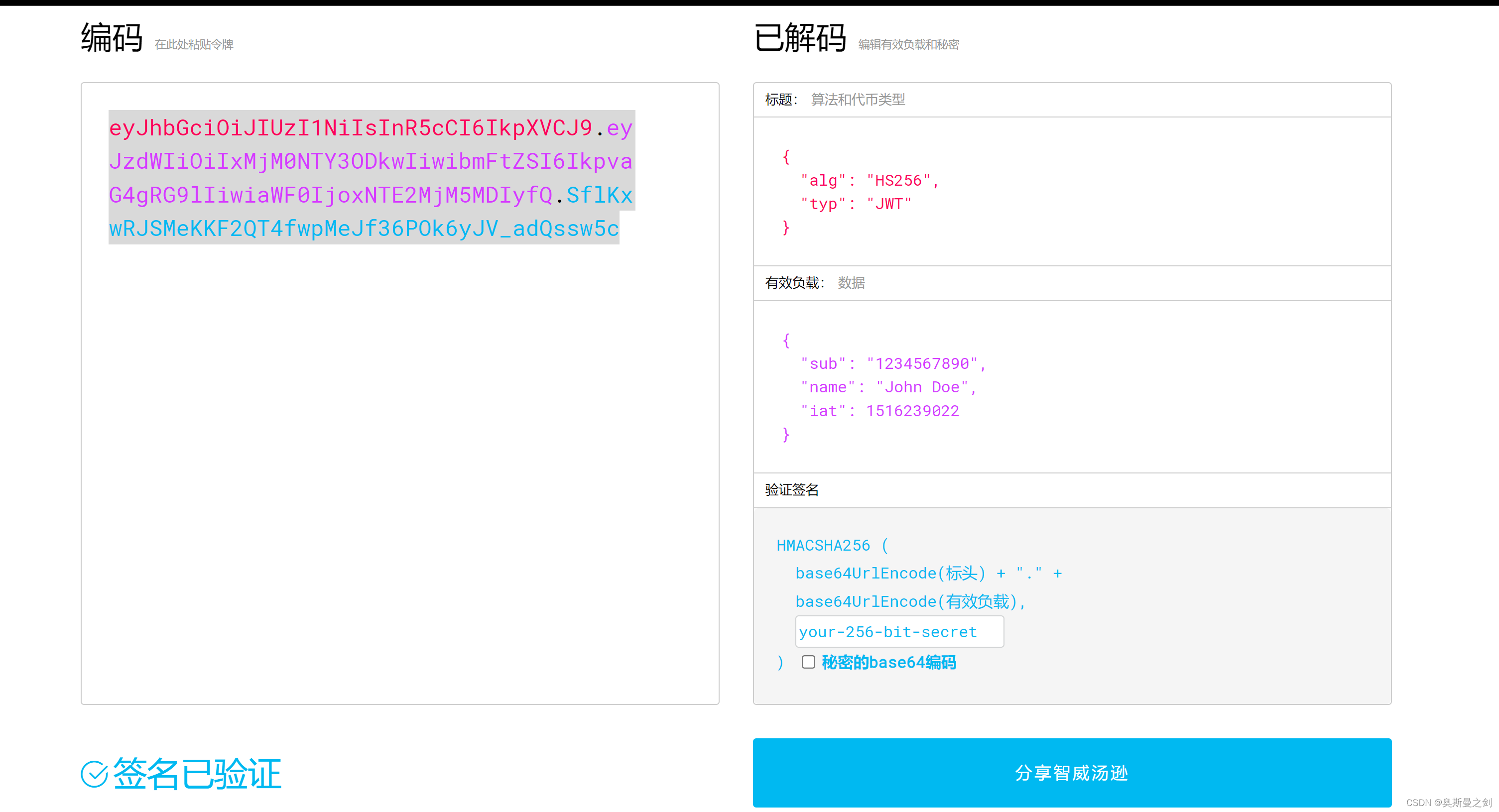Click the 编码 encoded heading
The height and width of the screenshot is (812, 1499).
[112, 38]
